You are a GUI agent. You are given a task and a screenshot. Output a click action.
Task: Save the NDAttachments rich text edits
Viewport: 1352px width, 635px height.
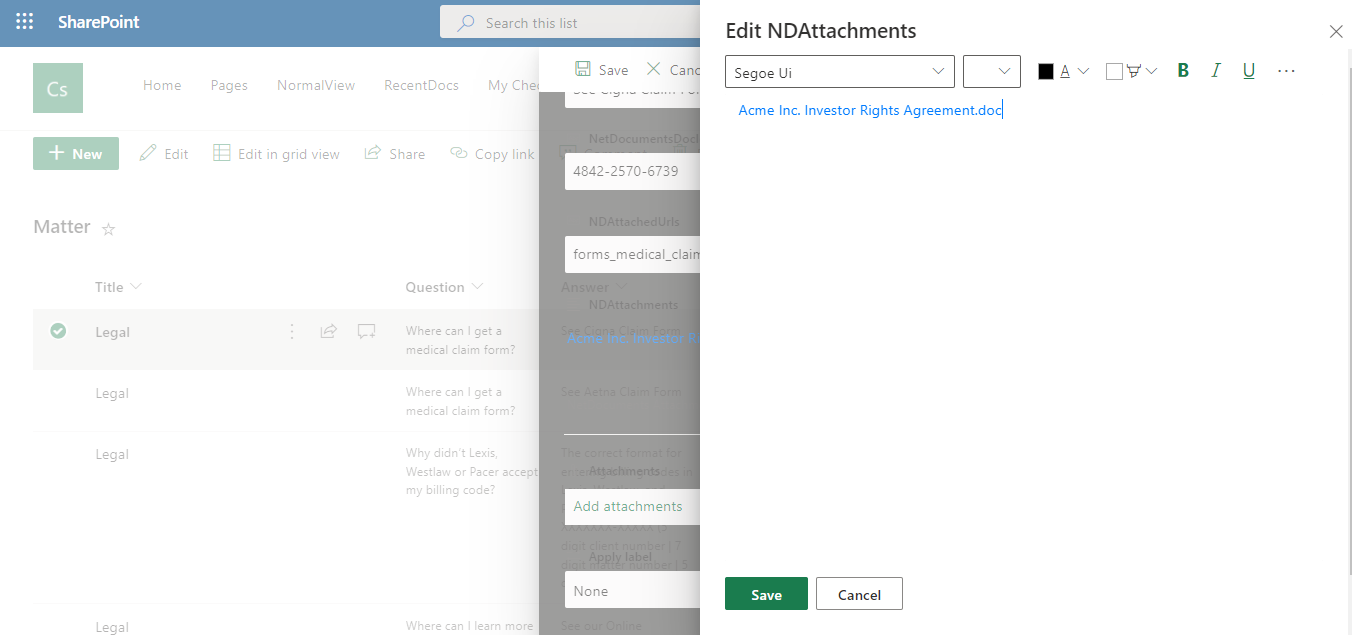point(766,594)
